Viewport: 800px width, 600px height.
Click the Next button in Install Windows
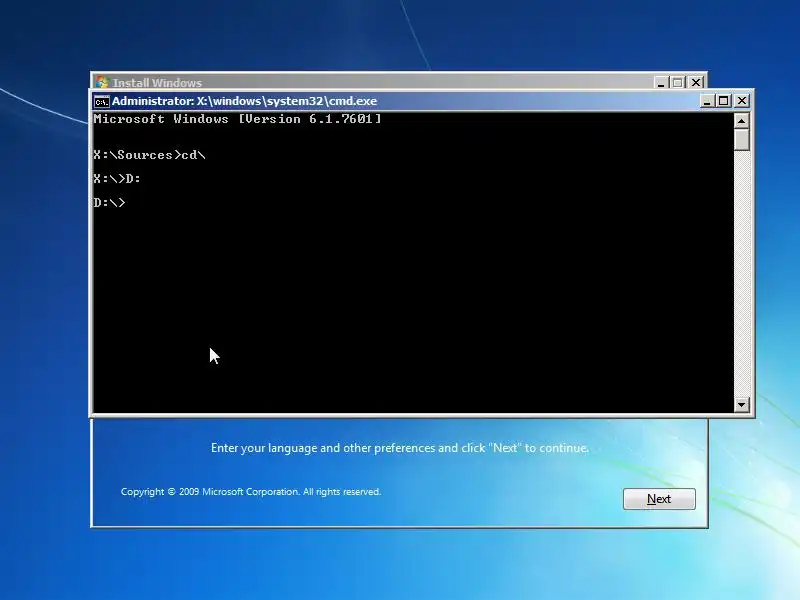659,498
